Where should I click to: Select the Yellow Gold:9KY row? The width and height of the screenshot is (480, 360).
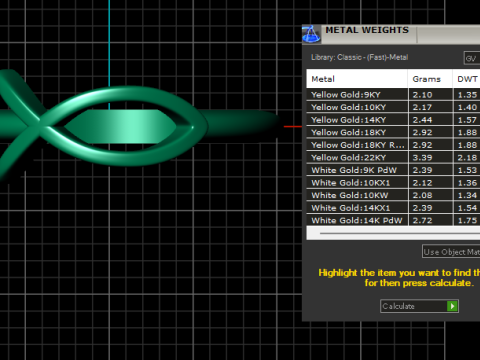393,95
